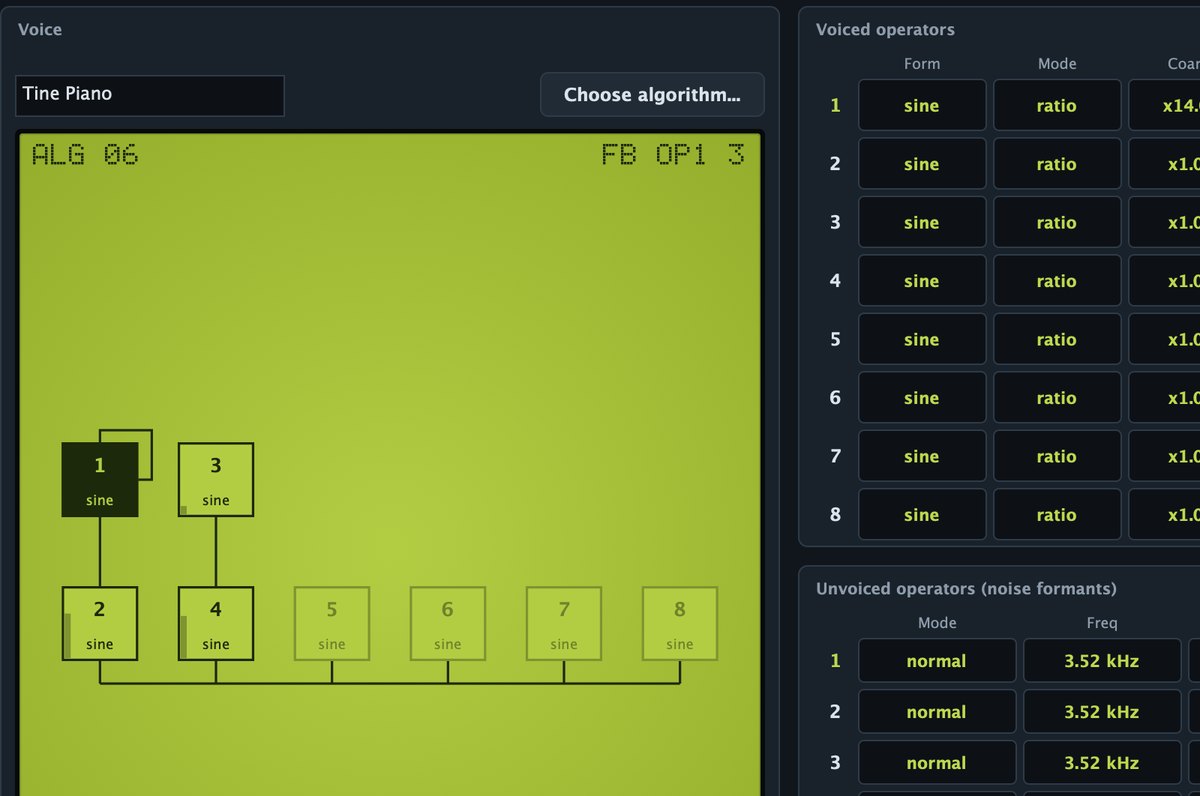Select dimmed operator 6 box in diagram
Image resolution: width=1200 pixels, height=796 pixels.
448,623
